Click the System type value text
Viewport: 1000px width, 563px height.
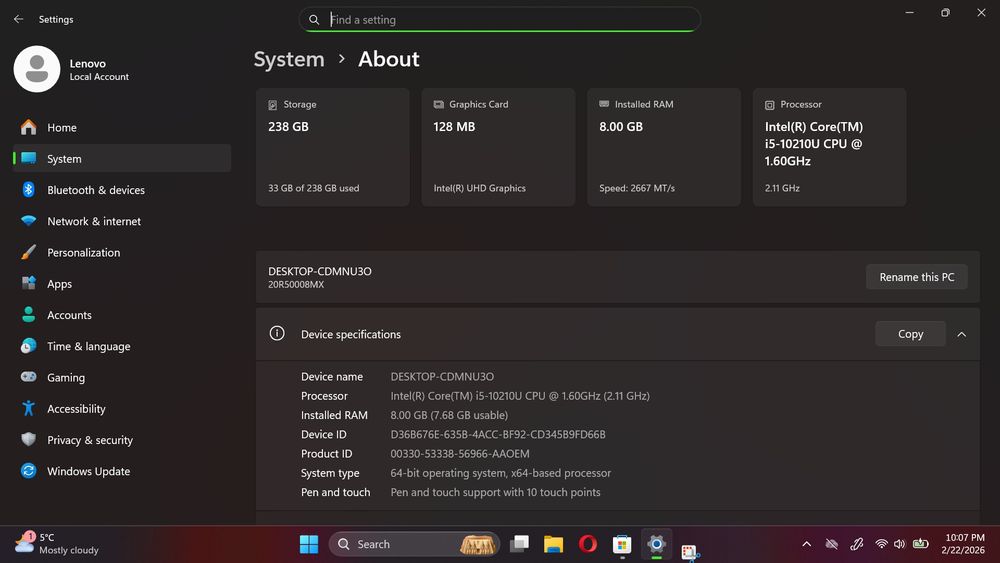pos(501,473)
